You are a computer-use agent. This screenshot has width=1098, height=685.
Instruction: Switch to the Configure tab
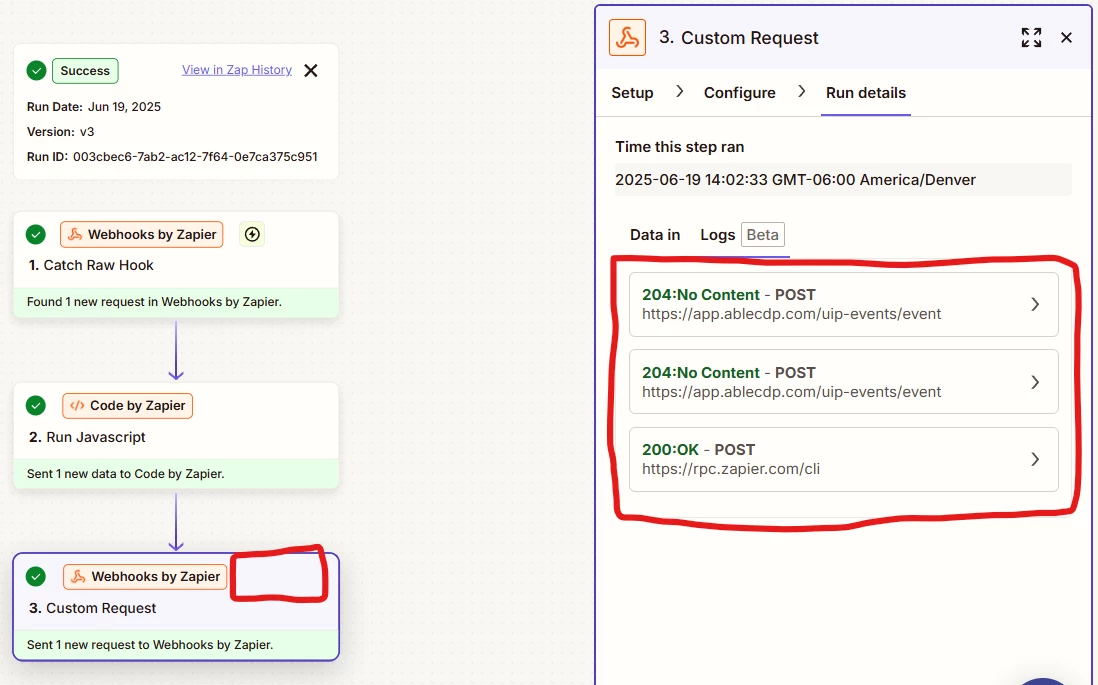[739, 93]
